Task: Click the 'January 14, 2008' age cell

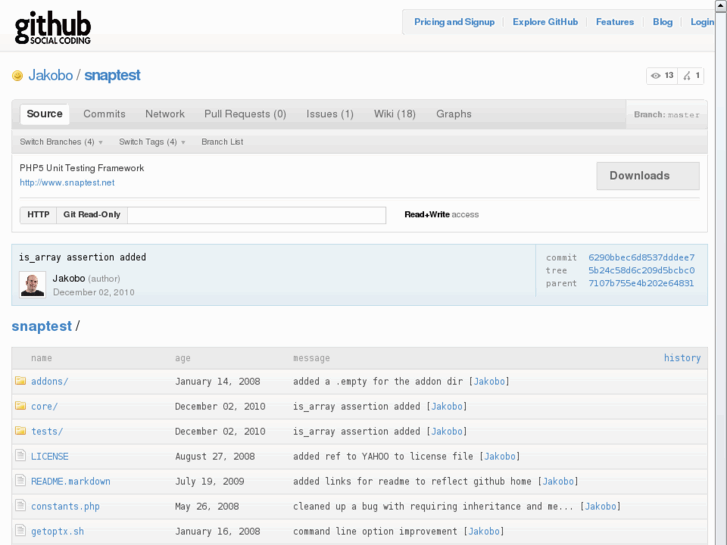Action: pyautogui.click(x=217, y=381)
